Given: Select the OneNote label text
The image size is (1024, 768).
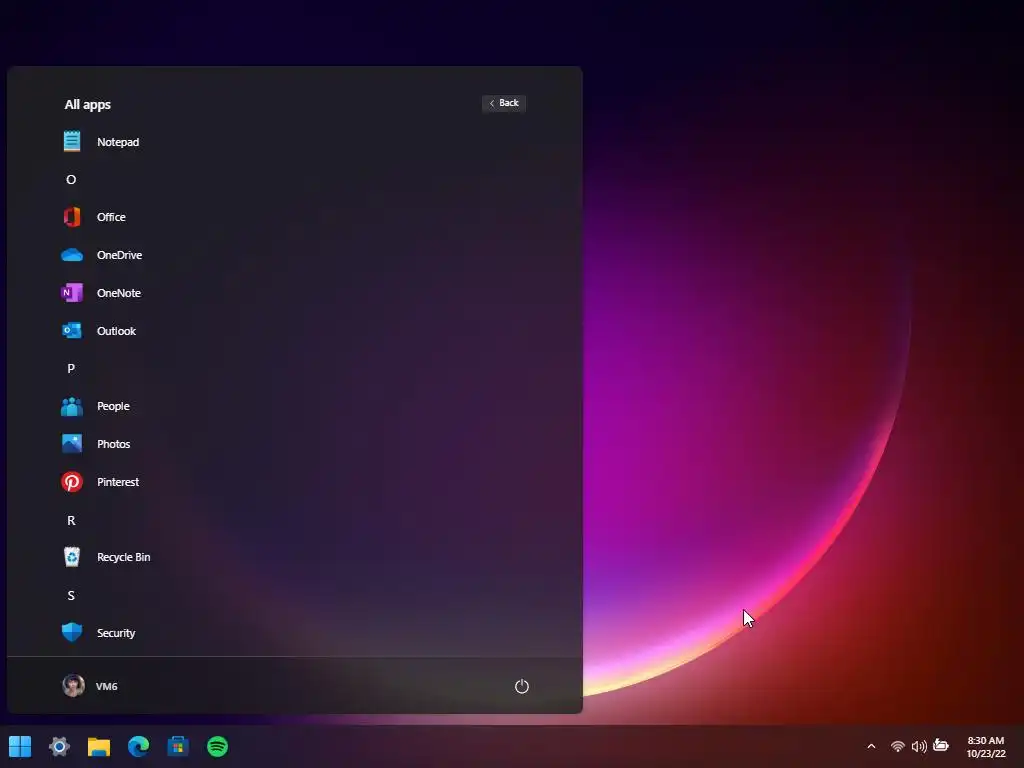Looking at the screenshot, I should [x=119, y=293].
